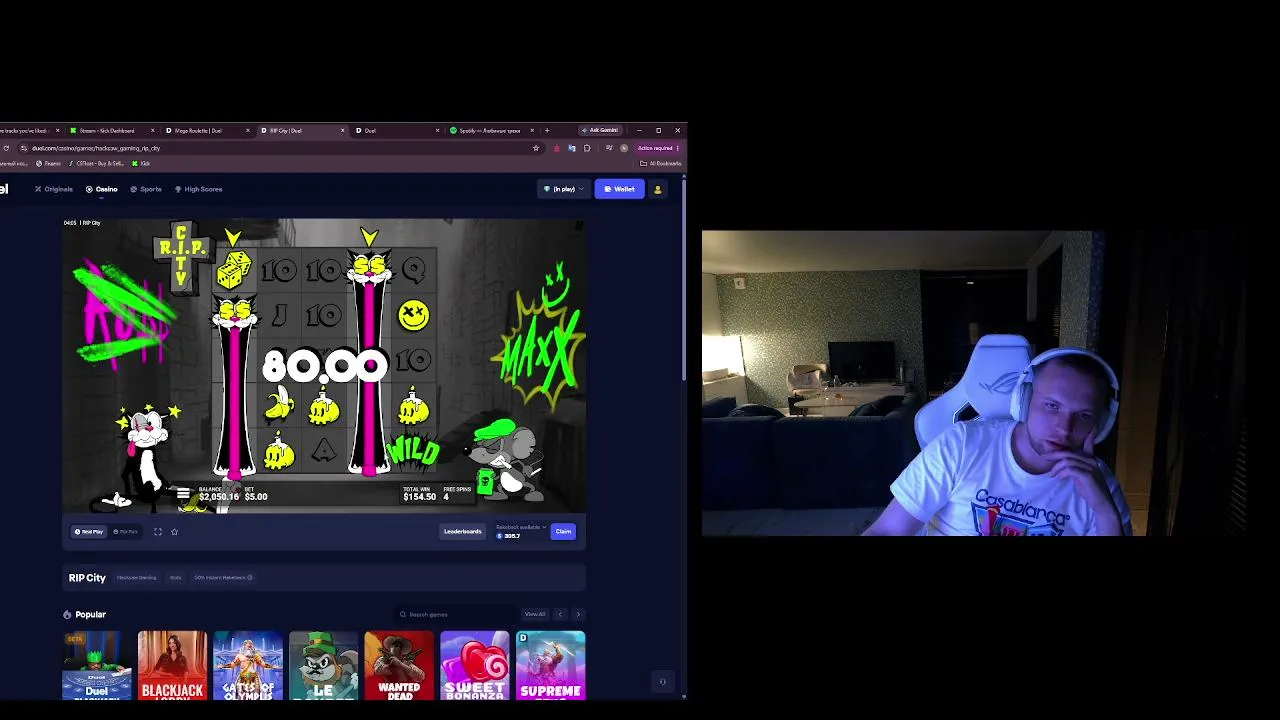Claim the available rakeback
This screenshot has width=1280, height=720.
(563, 532)
